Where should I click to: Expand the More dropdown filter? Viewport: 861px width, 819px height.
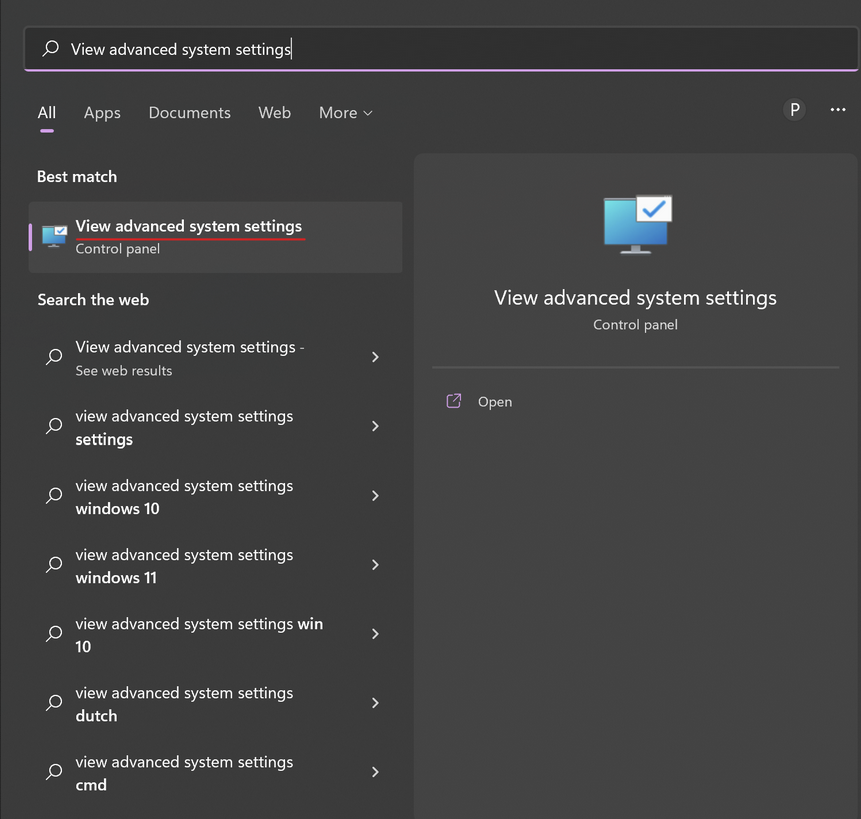coord(345,113)
